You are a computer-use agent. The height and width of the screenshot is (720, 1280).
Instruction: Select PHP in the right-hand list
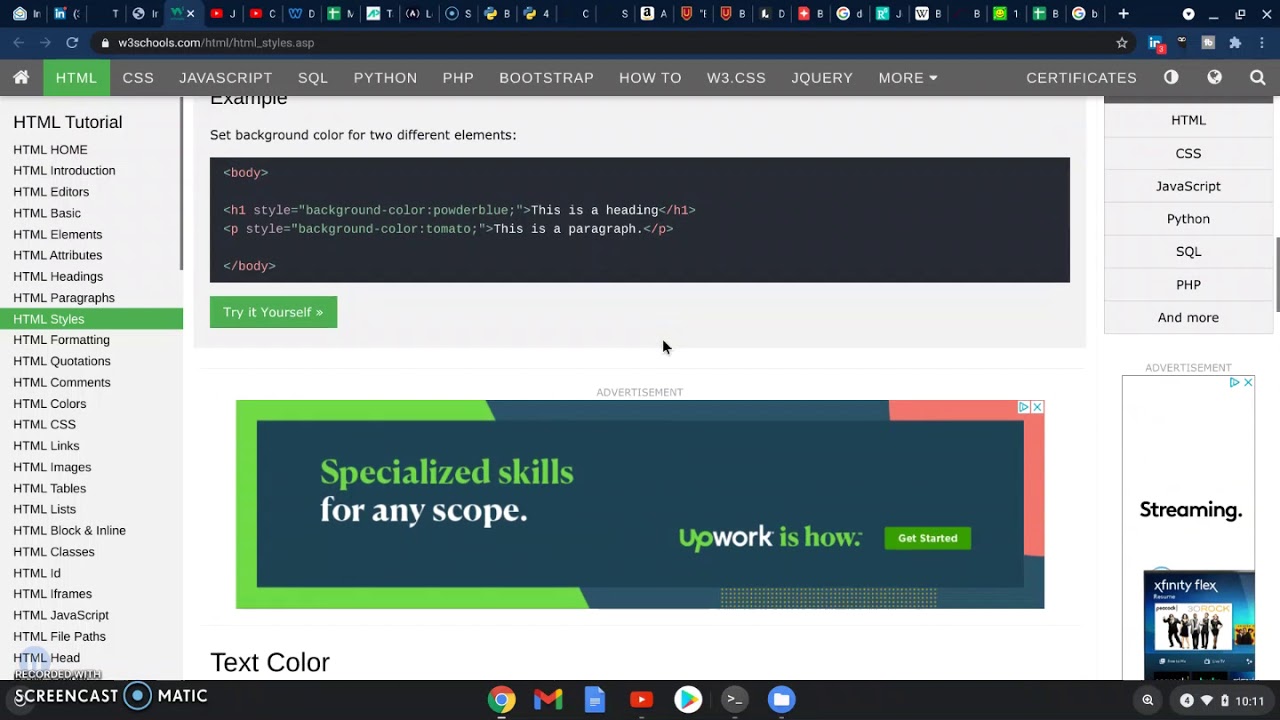click(1188, 285)
